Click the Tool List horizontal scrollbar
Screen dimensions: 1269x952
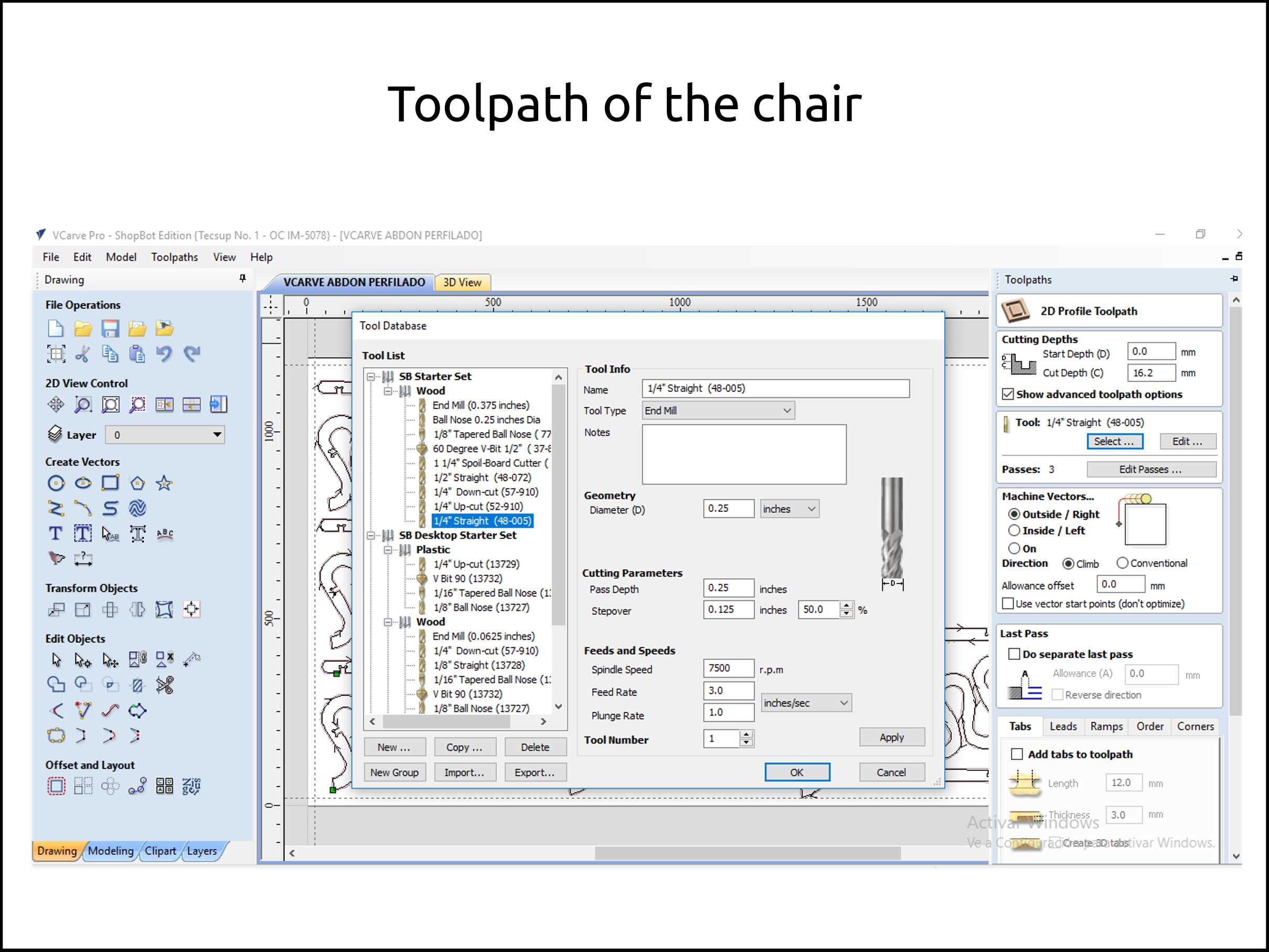point(446,721)
